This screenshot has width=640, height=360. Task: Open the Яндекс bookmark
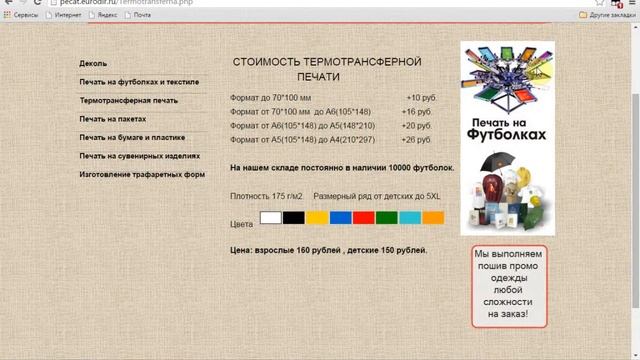[x=103, y=15]
